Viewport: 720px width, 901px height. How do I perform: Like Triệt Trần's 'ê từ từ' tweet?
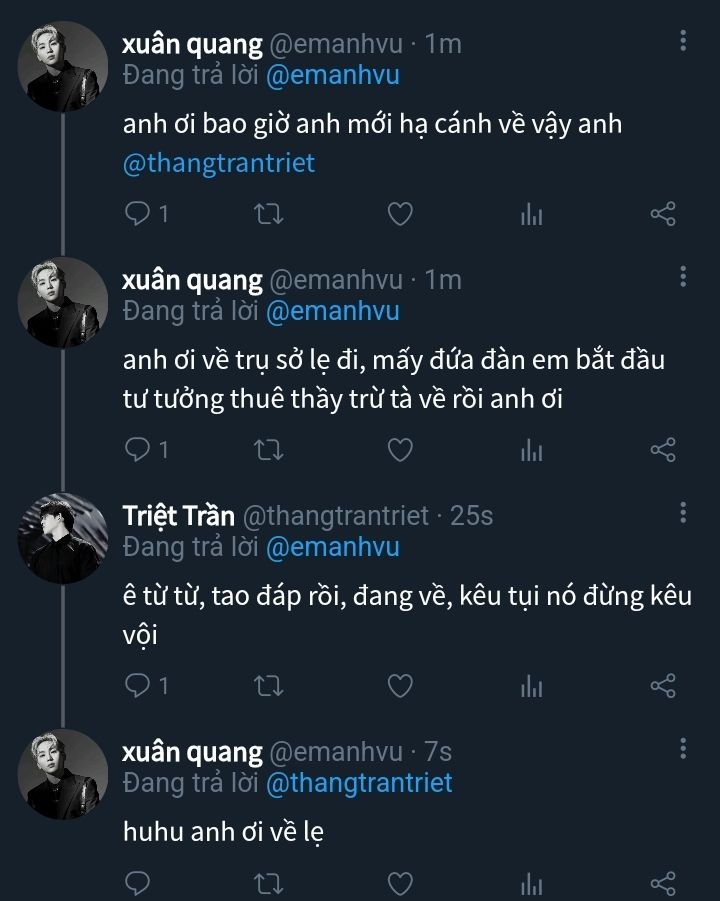[x=400, y=686]
